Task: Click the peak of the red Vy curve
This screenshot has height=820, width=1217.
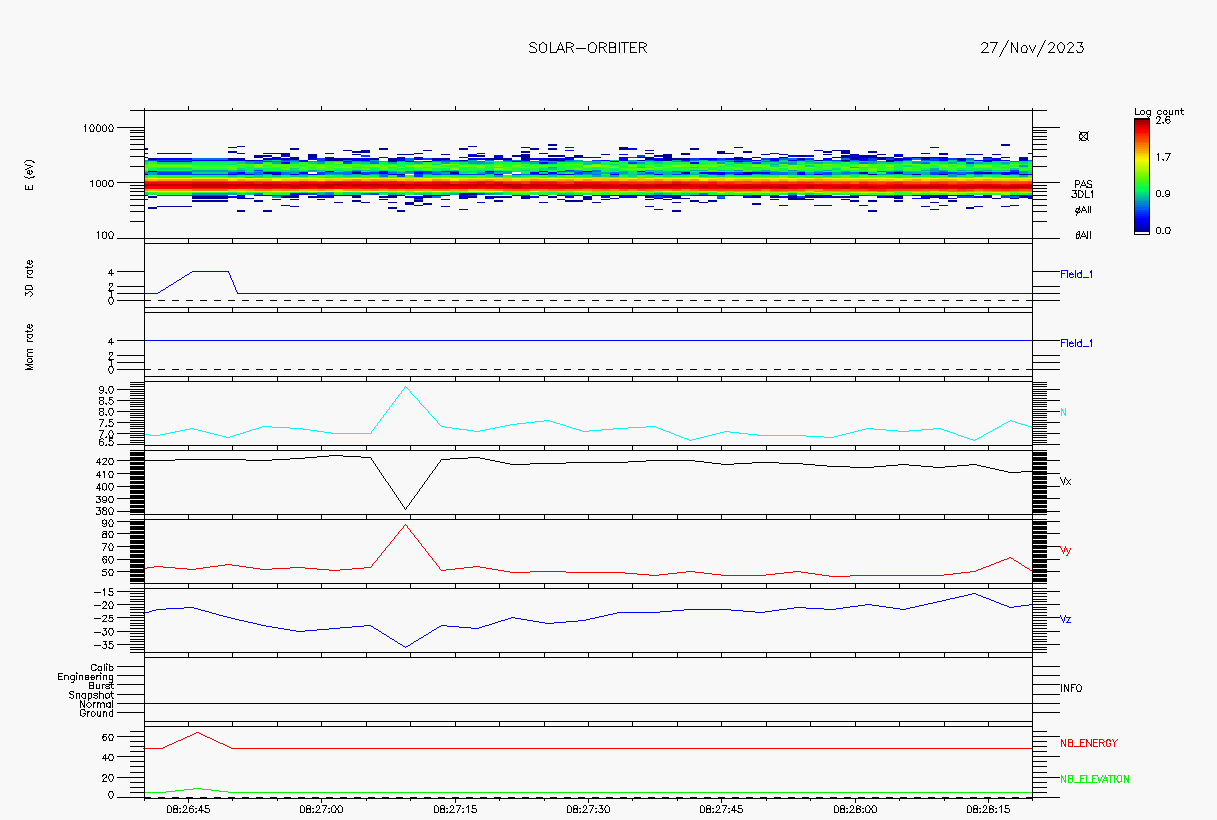Action: point(405,524)
